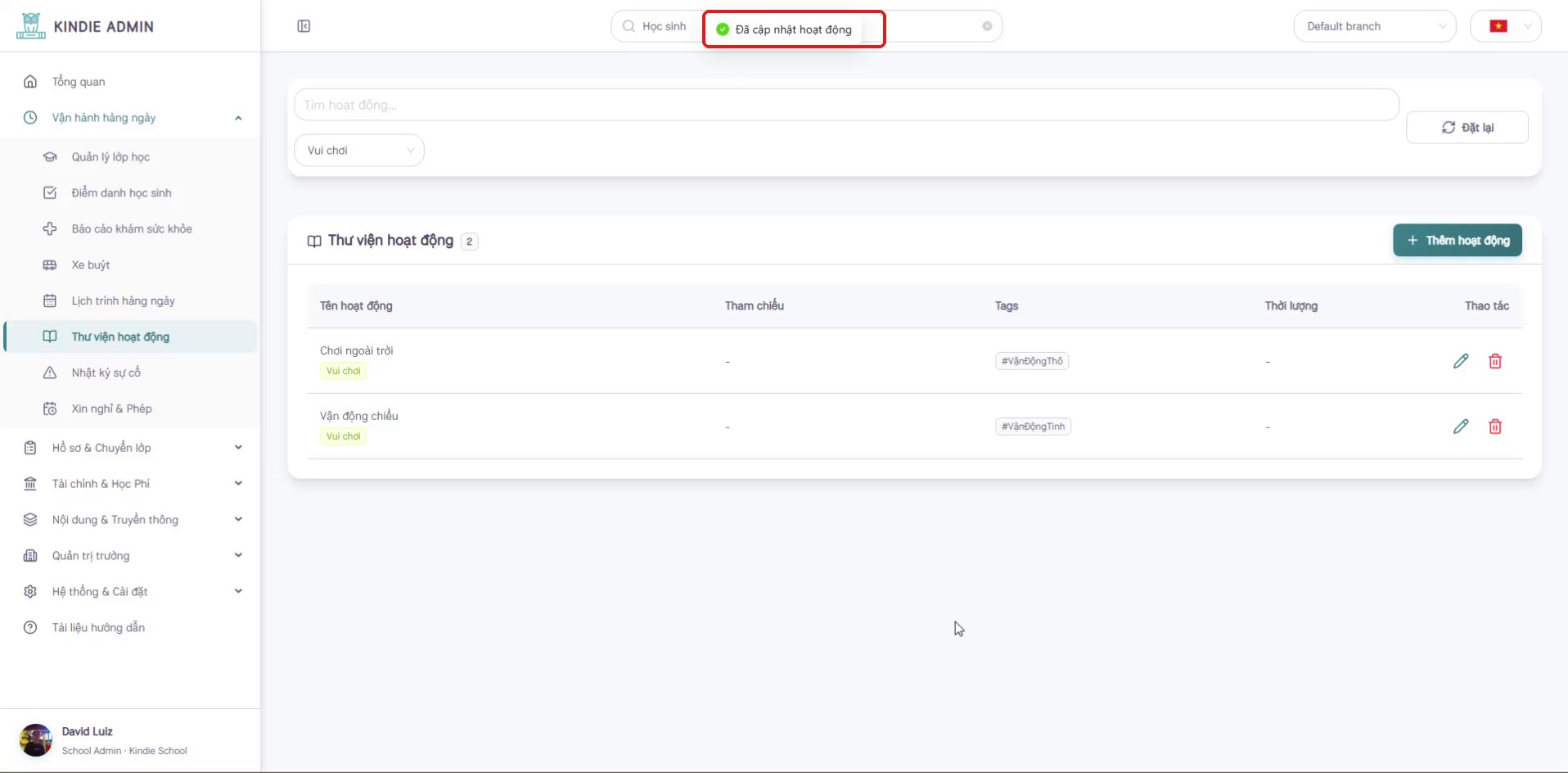The height and width of the screenshot is (773, 1568).
Task: Click the David Luiz profile avatar
Action: pos(36,740)
